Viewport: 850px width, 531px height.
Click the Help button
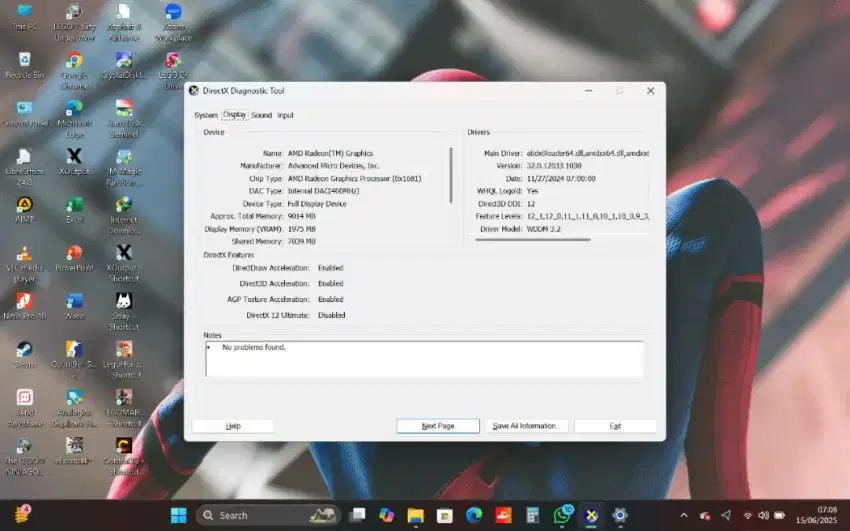click(x=233, y=426)
